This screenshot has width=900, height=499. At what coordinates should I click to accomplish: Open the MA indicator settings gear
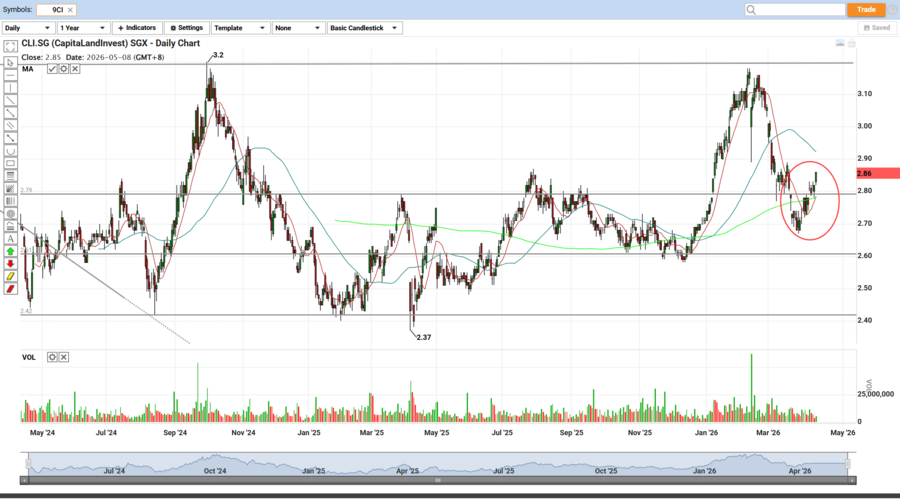[64, 69]
